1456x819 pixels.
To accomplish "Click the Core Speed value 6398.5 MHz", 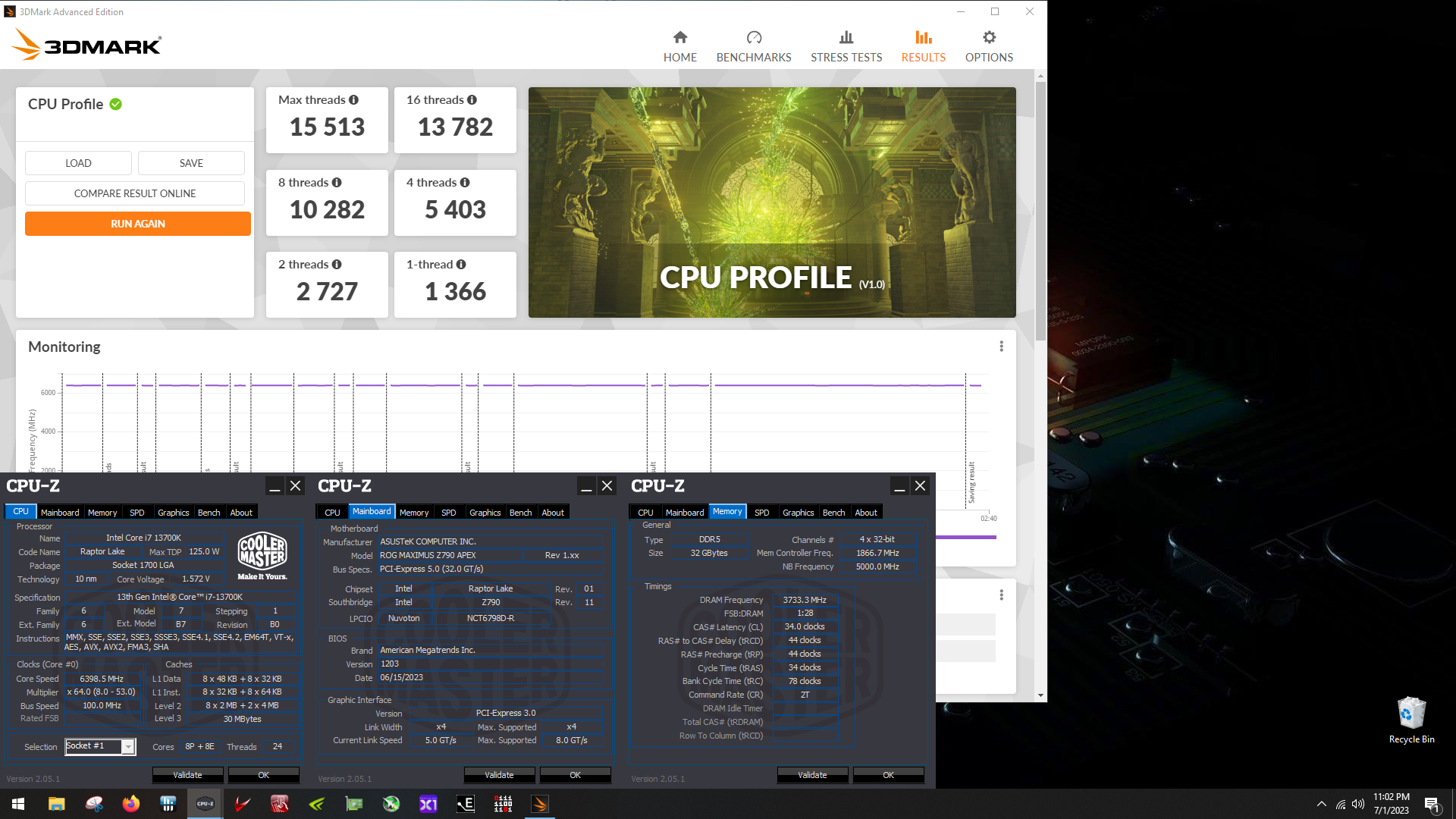I will tap(102, 679).
